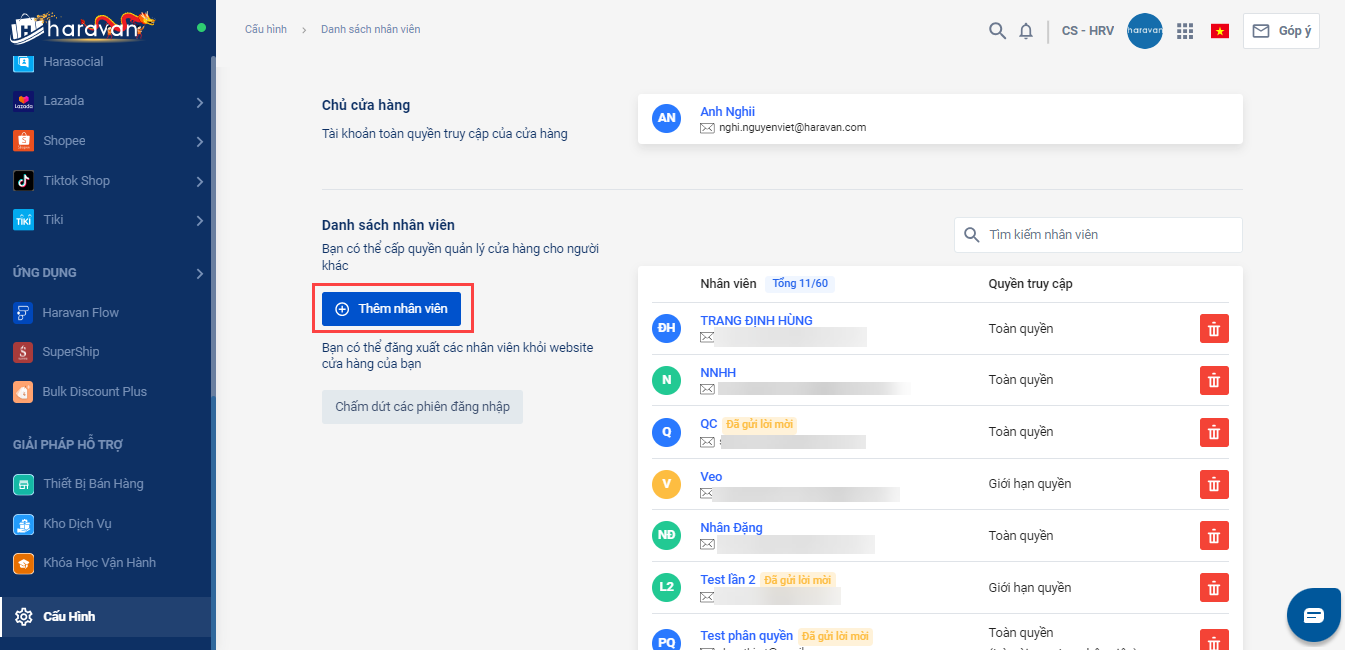Click Đã gửi lời mời badge beside QC
Screen dimensions: 1345x650
click(759, 424)
